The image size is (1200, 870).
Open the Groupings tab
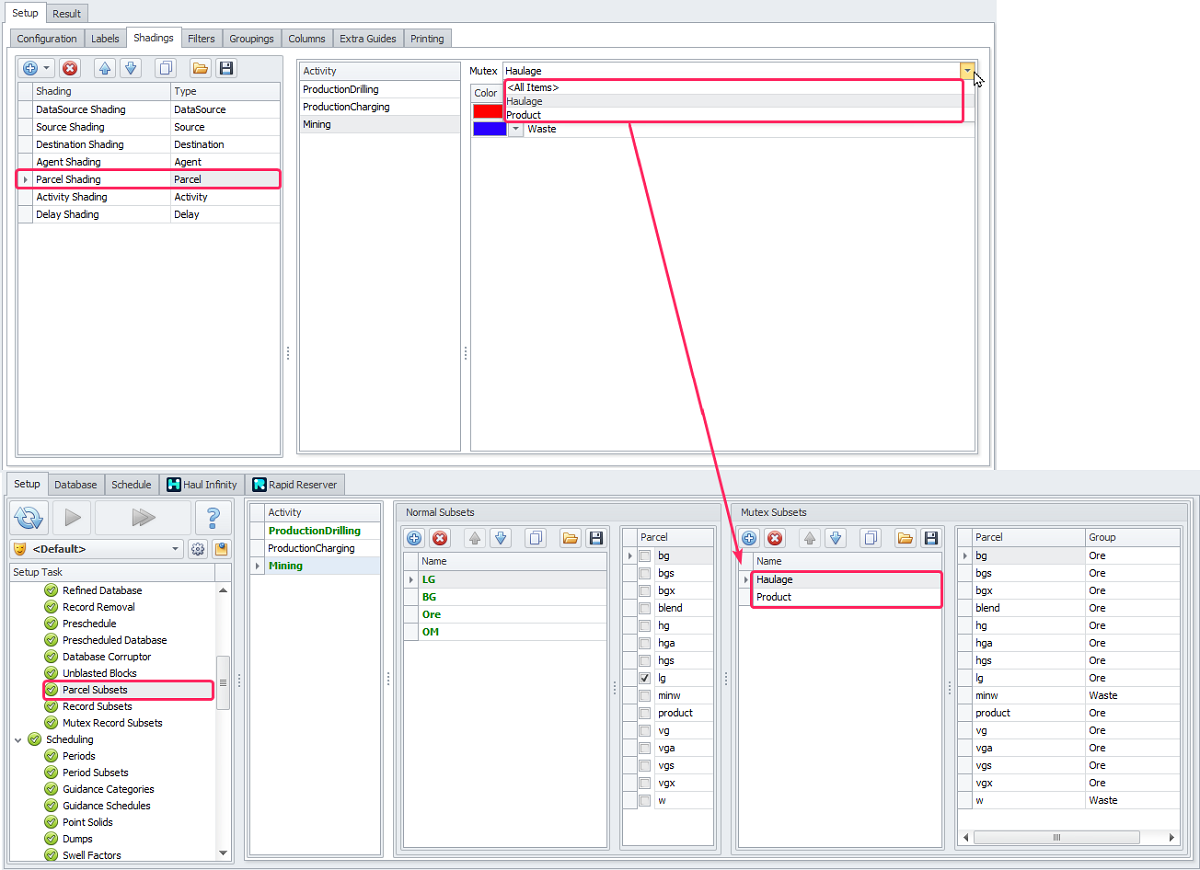251,39
